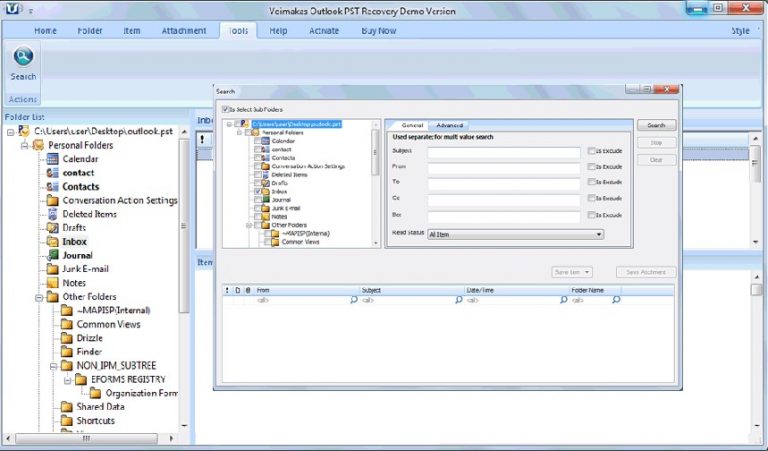Tick Is Exclude next to To field

(x=591, y=182)
